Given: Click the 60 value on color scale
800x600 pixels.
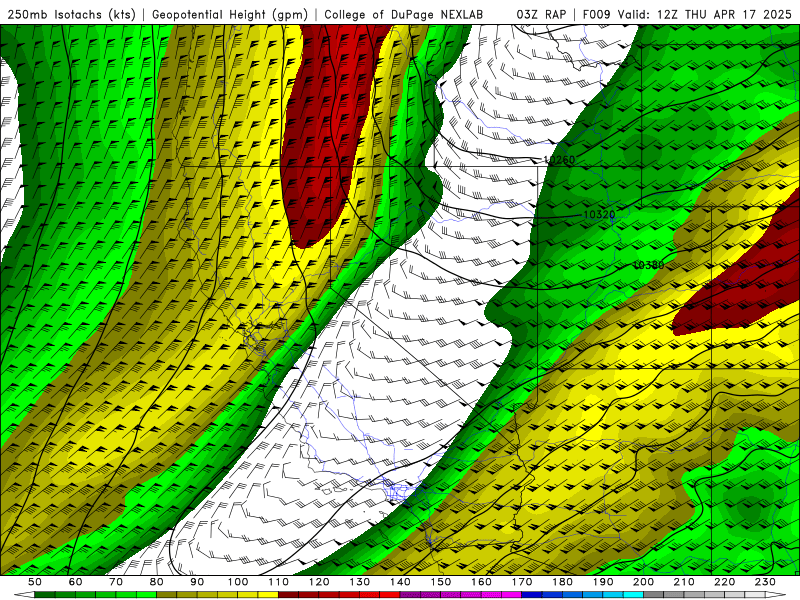Looking at the screenshot, I should 75,582.
